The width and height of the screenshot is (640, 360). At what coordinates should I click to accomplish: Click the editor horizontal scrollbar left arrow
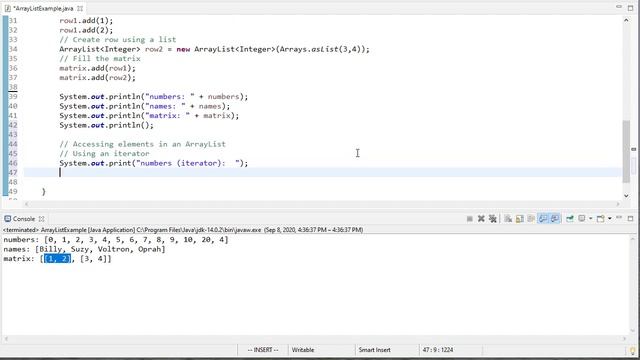point(27,204)
